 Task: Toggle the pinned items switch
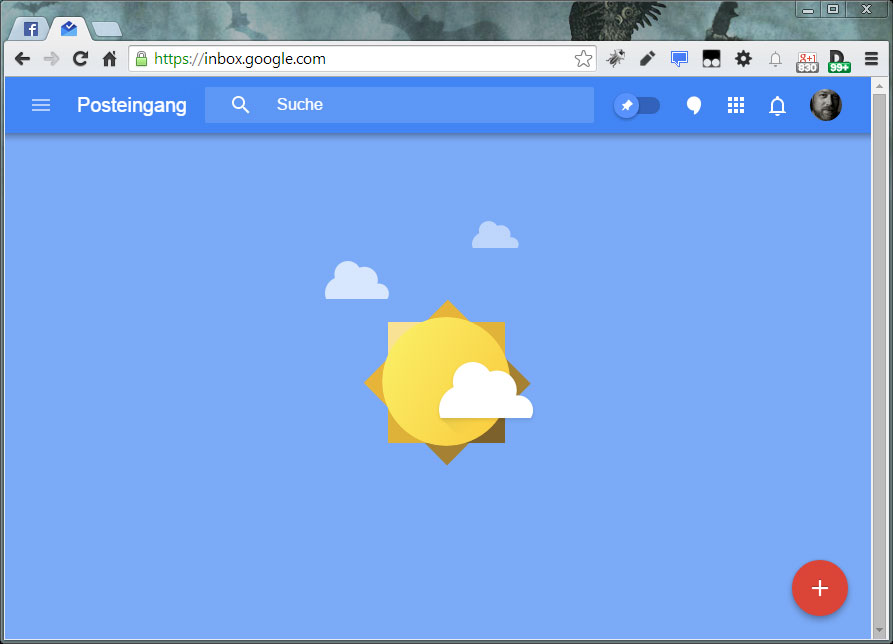[x=637, y=105]
